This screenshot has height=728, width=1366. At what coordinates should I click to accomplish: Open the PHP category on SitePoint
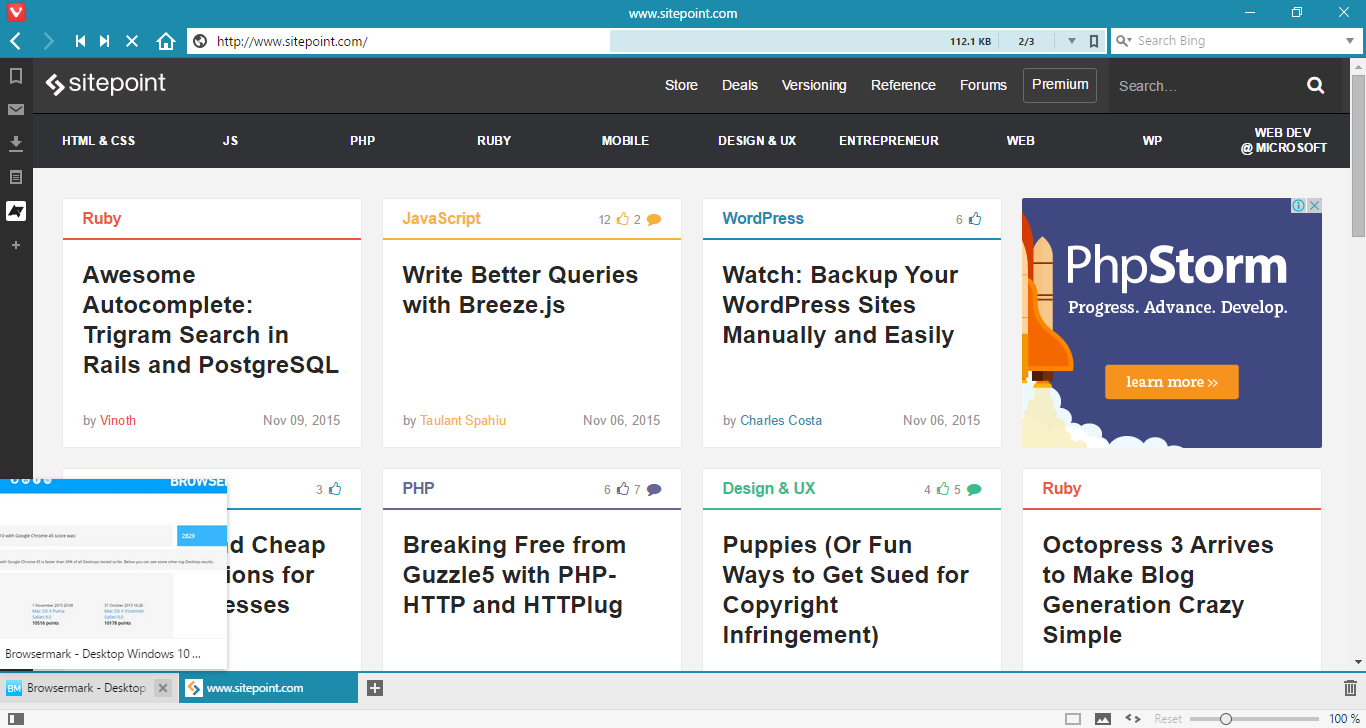(362, 141)
